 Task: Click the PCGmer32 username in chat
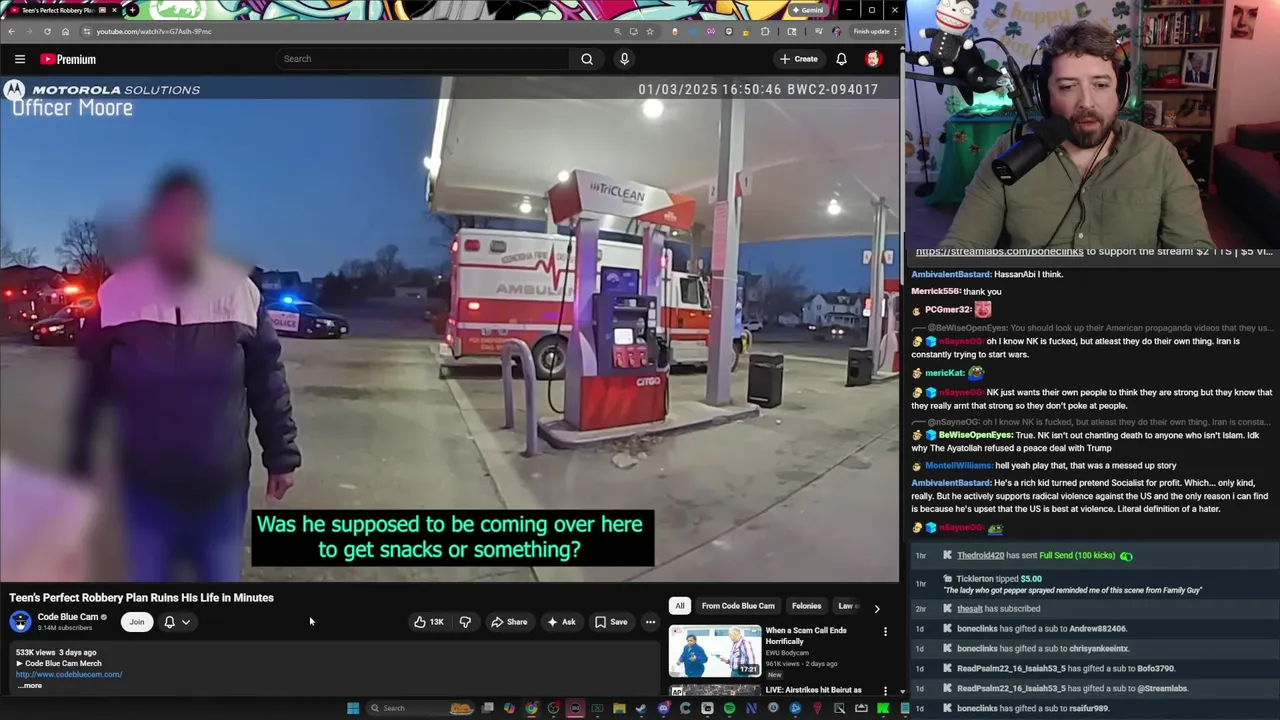click(x=948, y=310)
